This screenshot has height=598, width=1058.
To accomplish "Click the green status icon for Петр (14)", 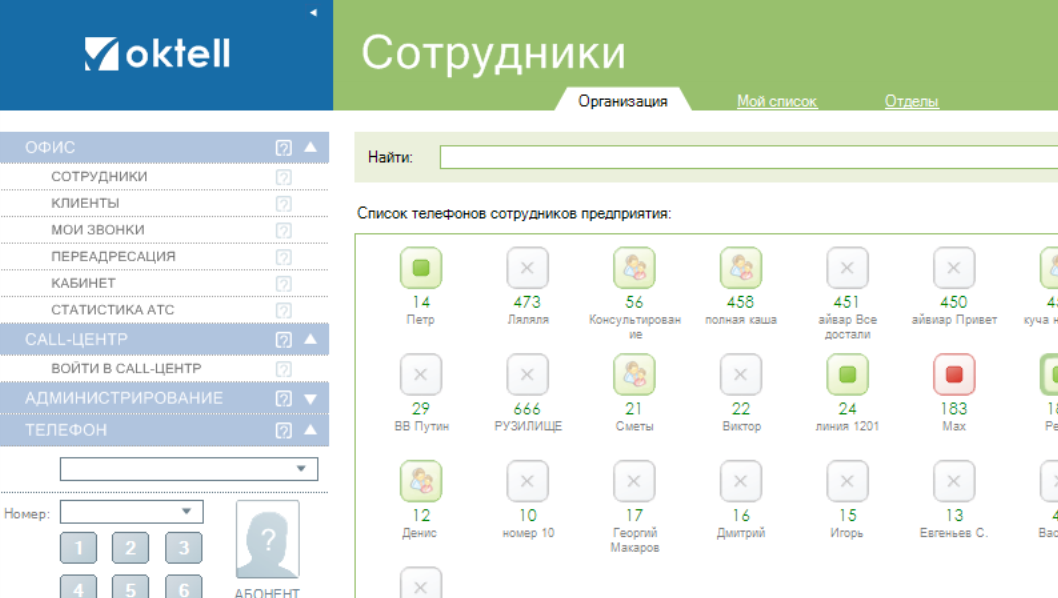I will (x=421, y=268).
